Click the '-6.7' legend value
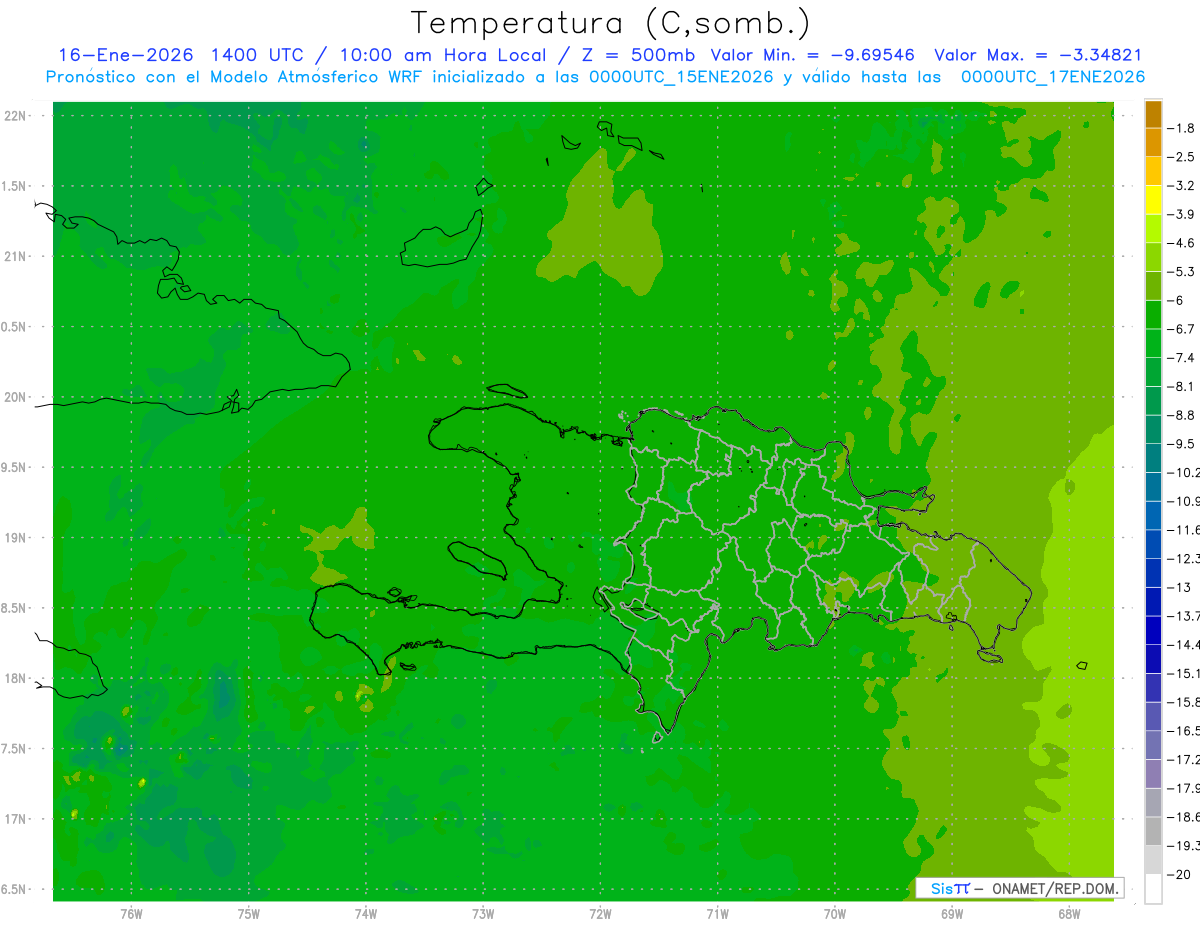This screenshot has height=927, width=1200. pyautogui.click(x=1182, y=328)
